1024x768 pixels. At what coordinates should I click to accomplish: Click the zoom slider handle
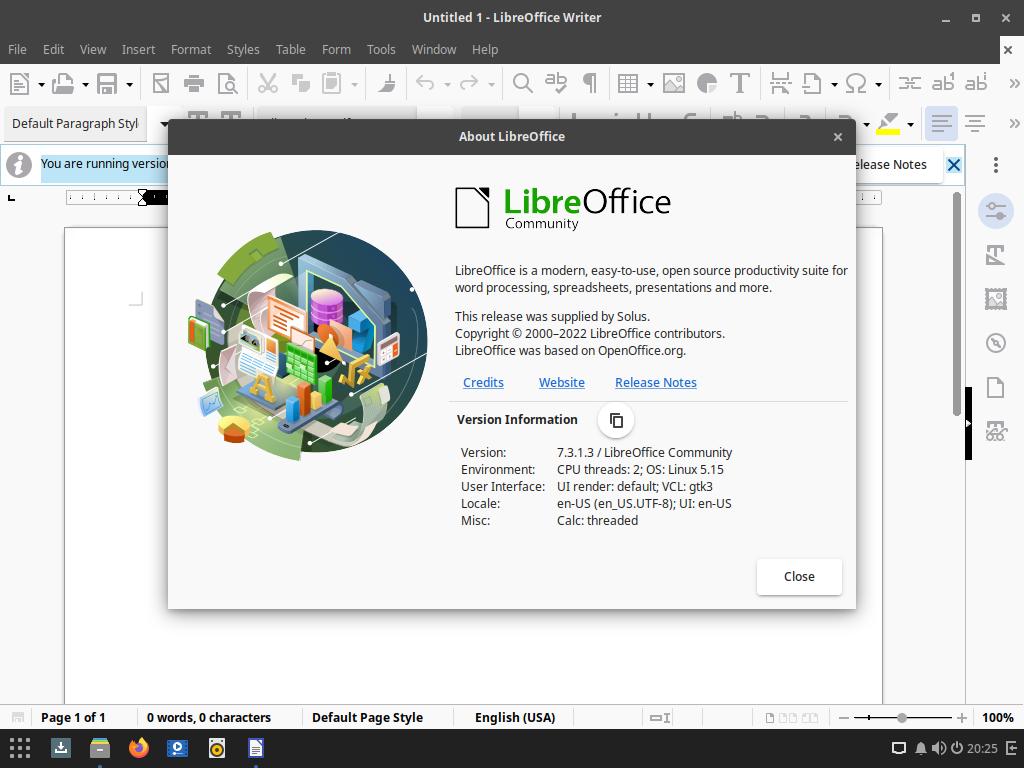(902, 718)
